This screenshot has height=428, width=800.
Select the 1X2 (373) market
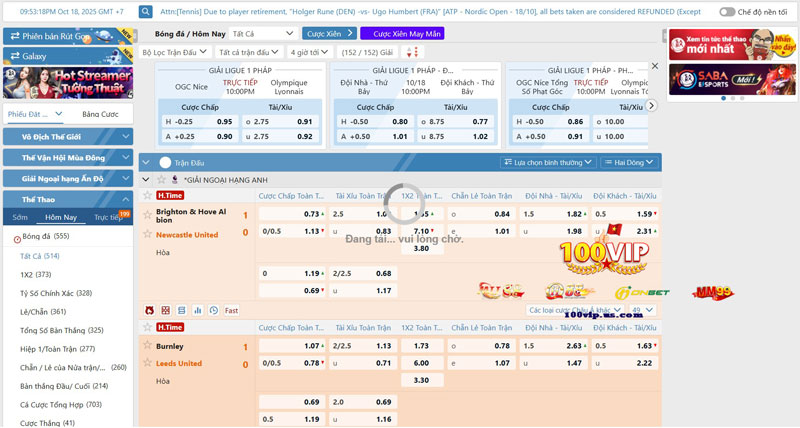[x=36, y=274]
